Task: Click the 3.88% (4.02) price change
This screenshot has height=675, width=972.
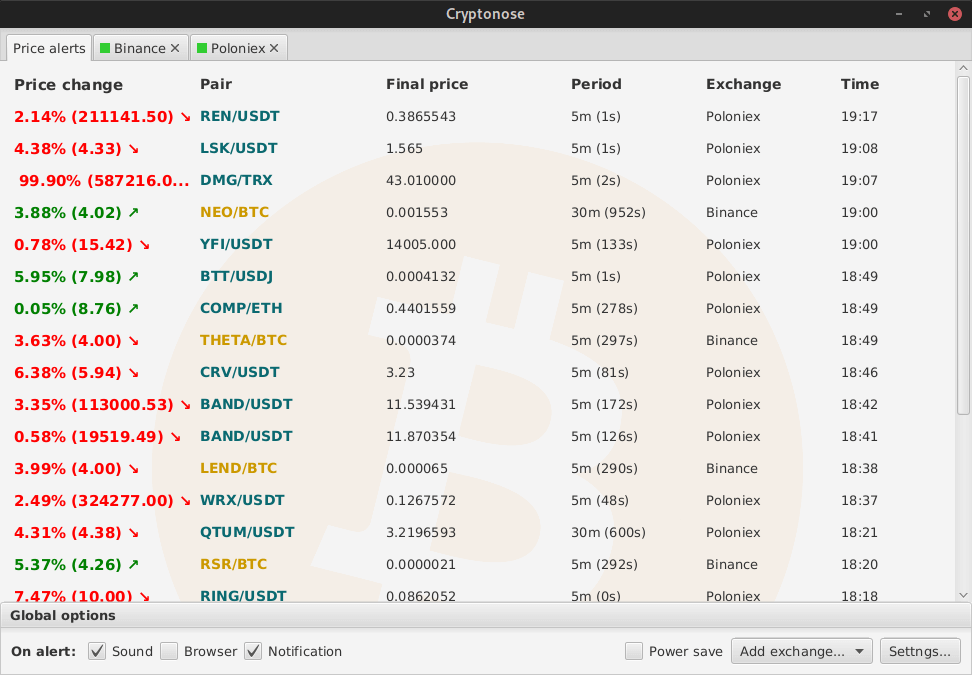Action: tap(68, 213)
